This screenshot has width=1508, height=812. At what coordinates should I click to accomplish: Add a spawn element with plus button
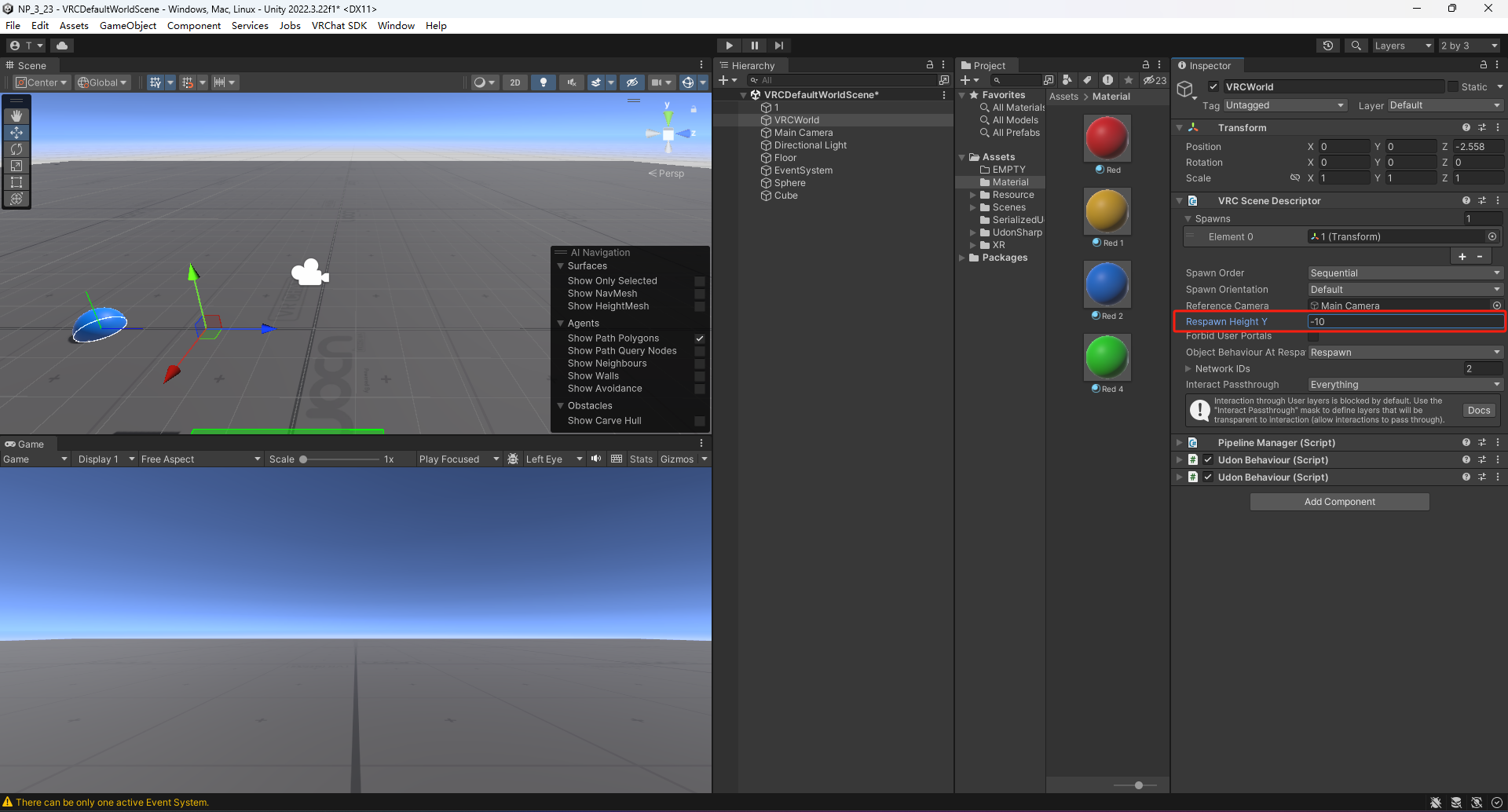[1462, 257]
